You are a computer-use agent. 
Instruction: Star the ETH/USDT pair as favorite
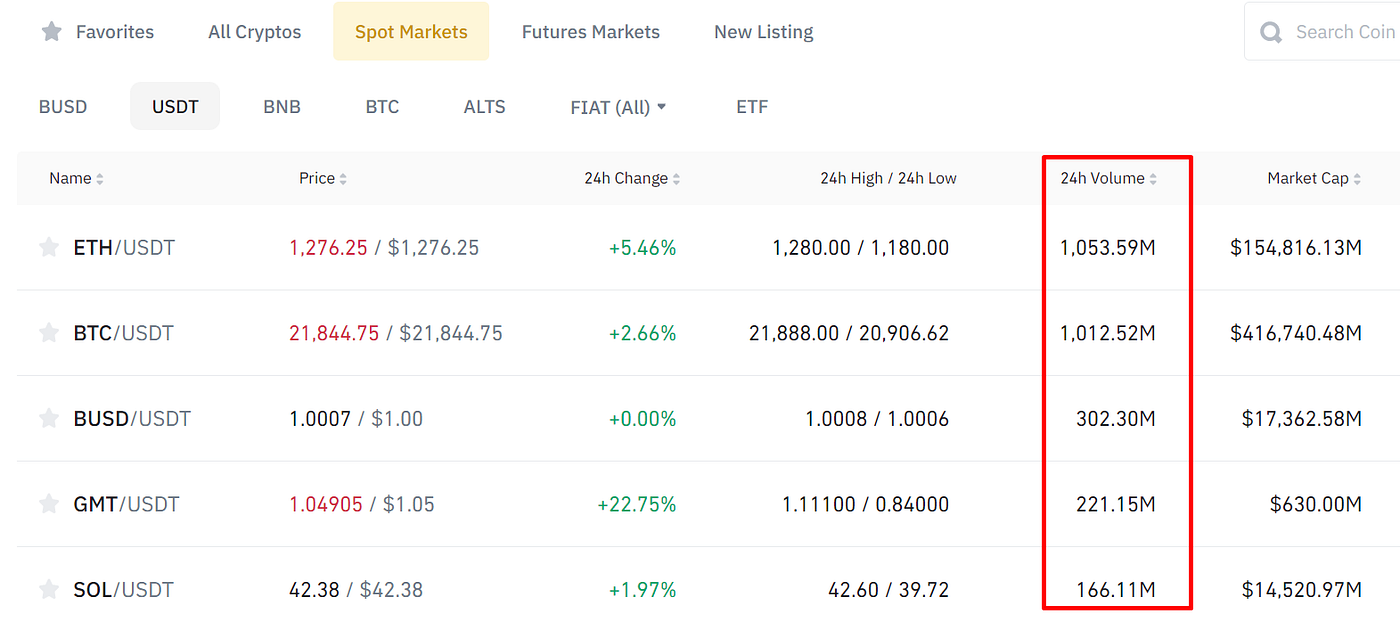[x=48, y=248]
